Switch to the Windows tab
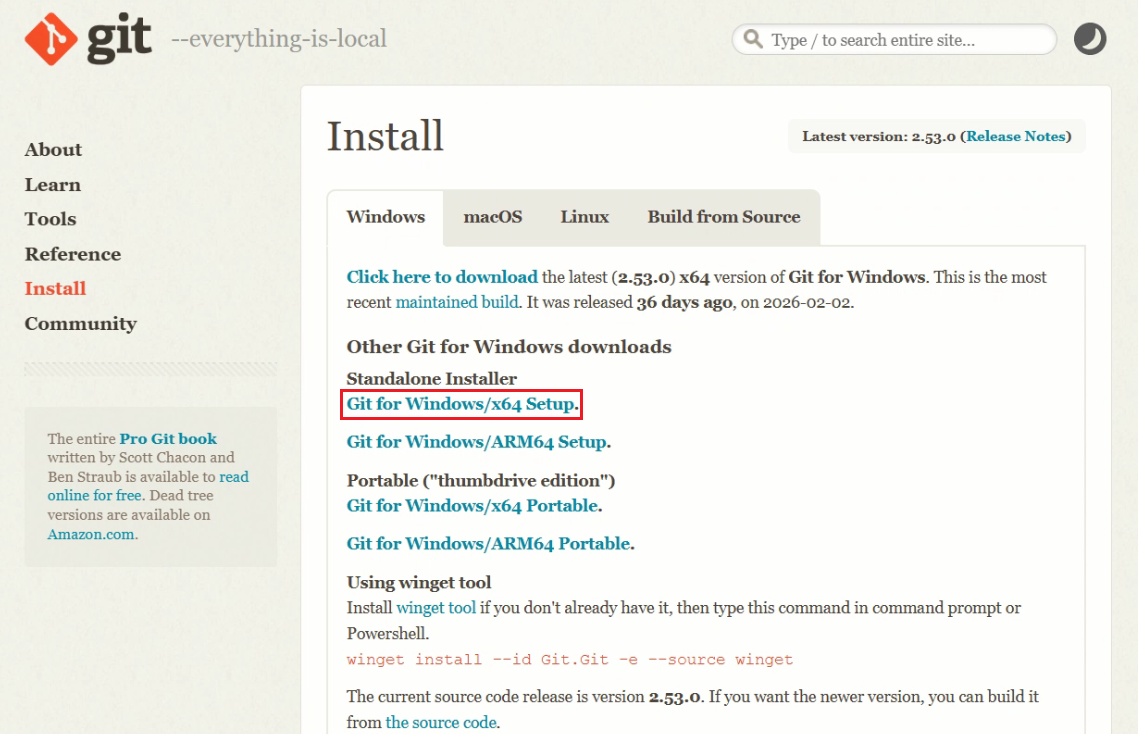Viewport: 1138px width, 734px height. pos(385,217)
